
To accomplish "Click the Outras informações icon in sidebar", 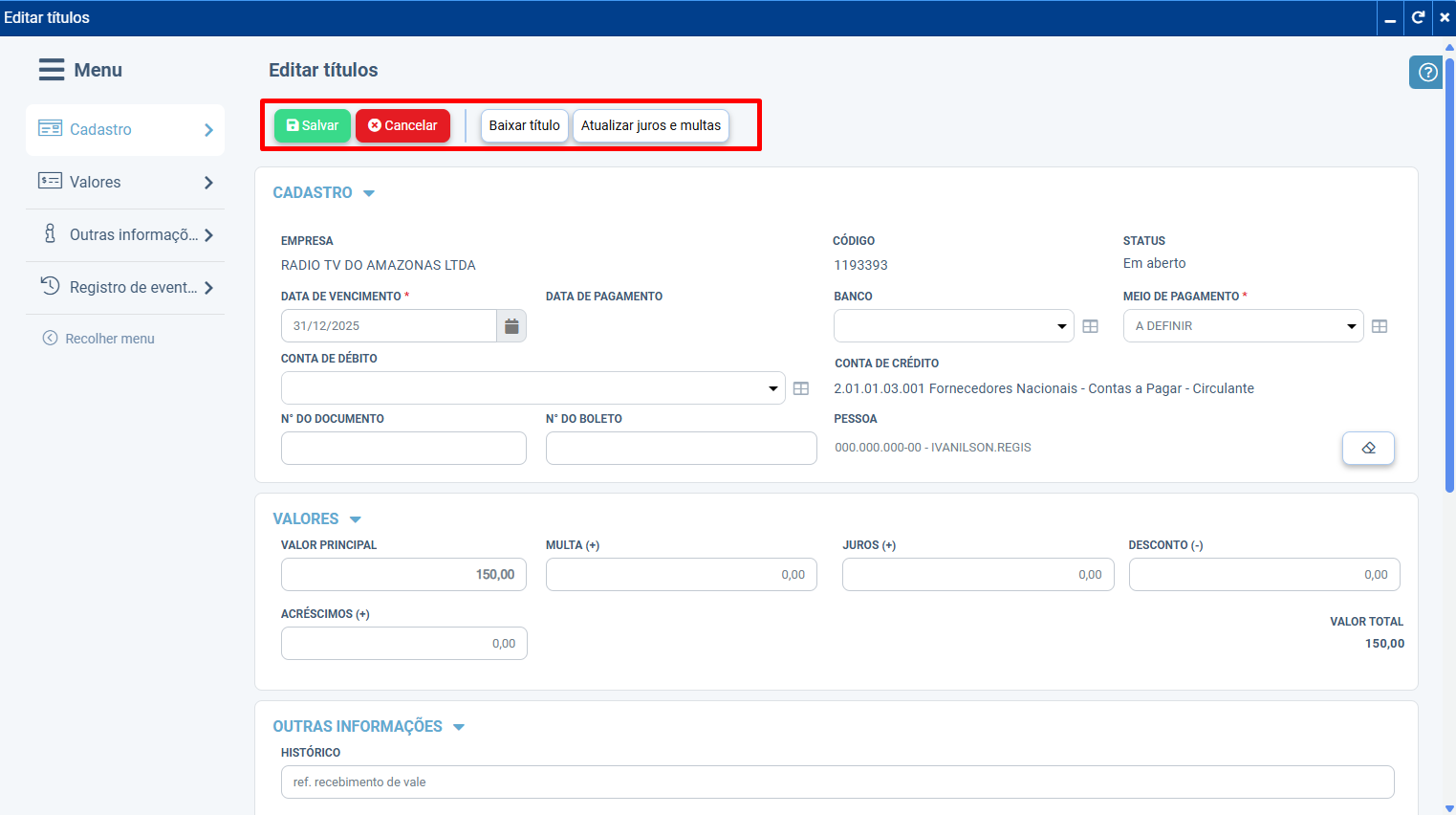I will pyautogui.click(x=50, y=233).
